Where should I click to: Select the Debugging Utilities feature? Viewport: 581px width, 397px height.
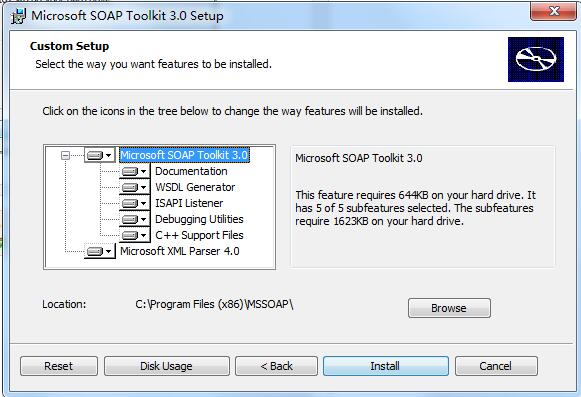point(199,219)
